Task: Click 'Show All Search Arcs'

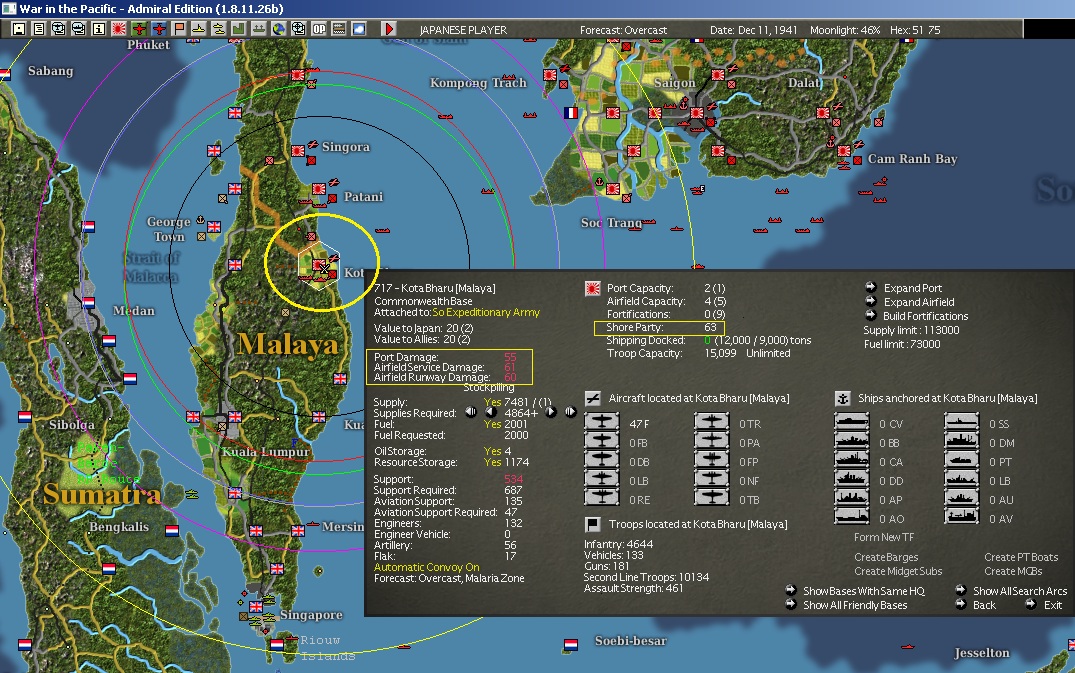Action: click(x=1020, y=591)
